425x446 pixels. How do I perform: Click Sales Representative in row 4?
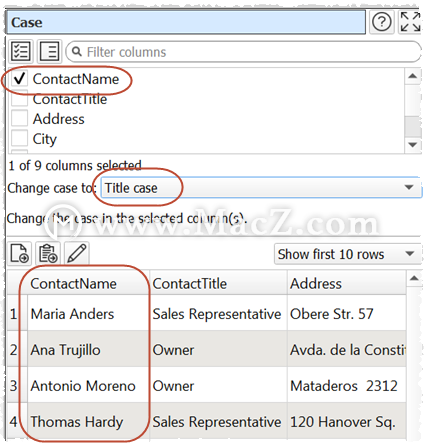coord(218,421)
